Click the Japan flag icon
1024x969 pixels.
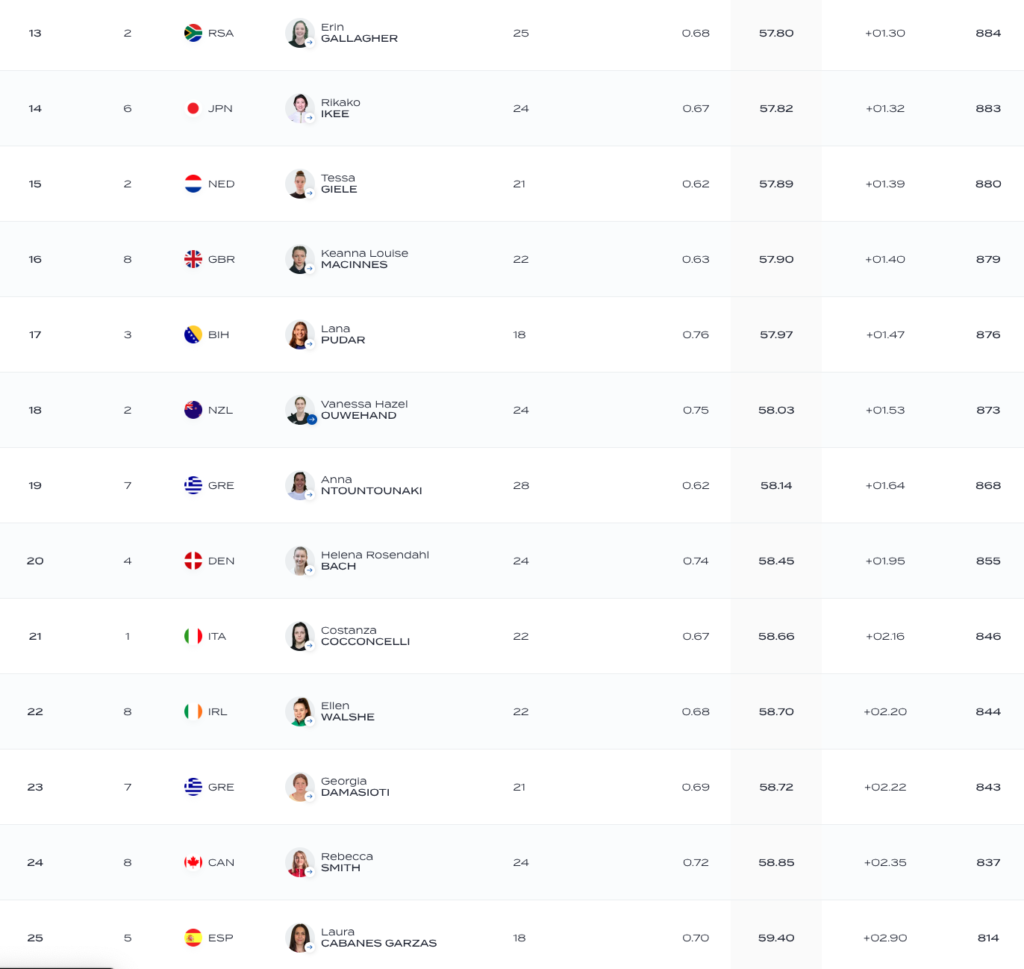(193, 108)
